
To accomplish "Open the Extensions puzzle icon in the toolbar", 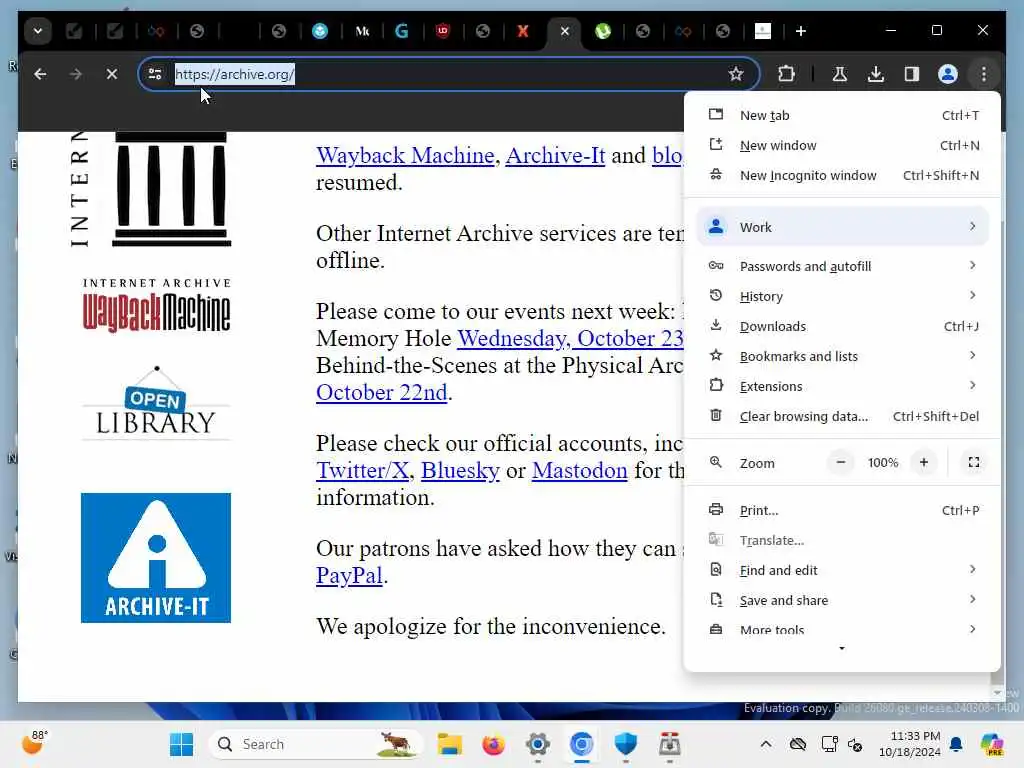I will [x=786, y=74].
